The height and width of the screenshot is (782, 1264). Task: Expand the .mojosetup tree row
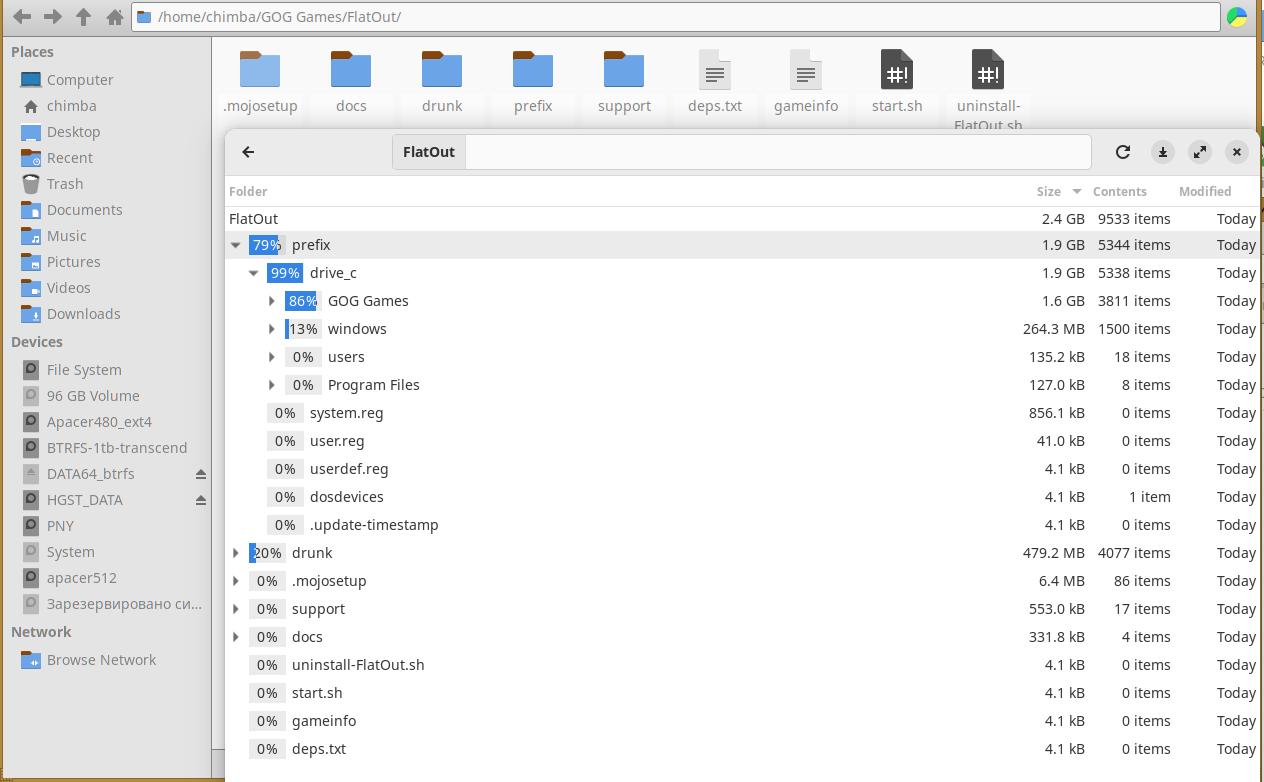[x=236, y=581]
